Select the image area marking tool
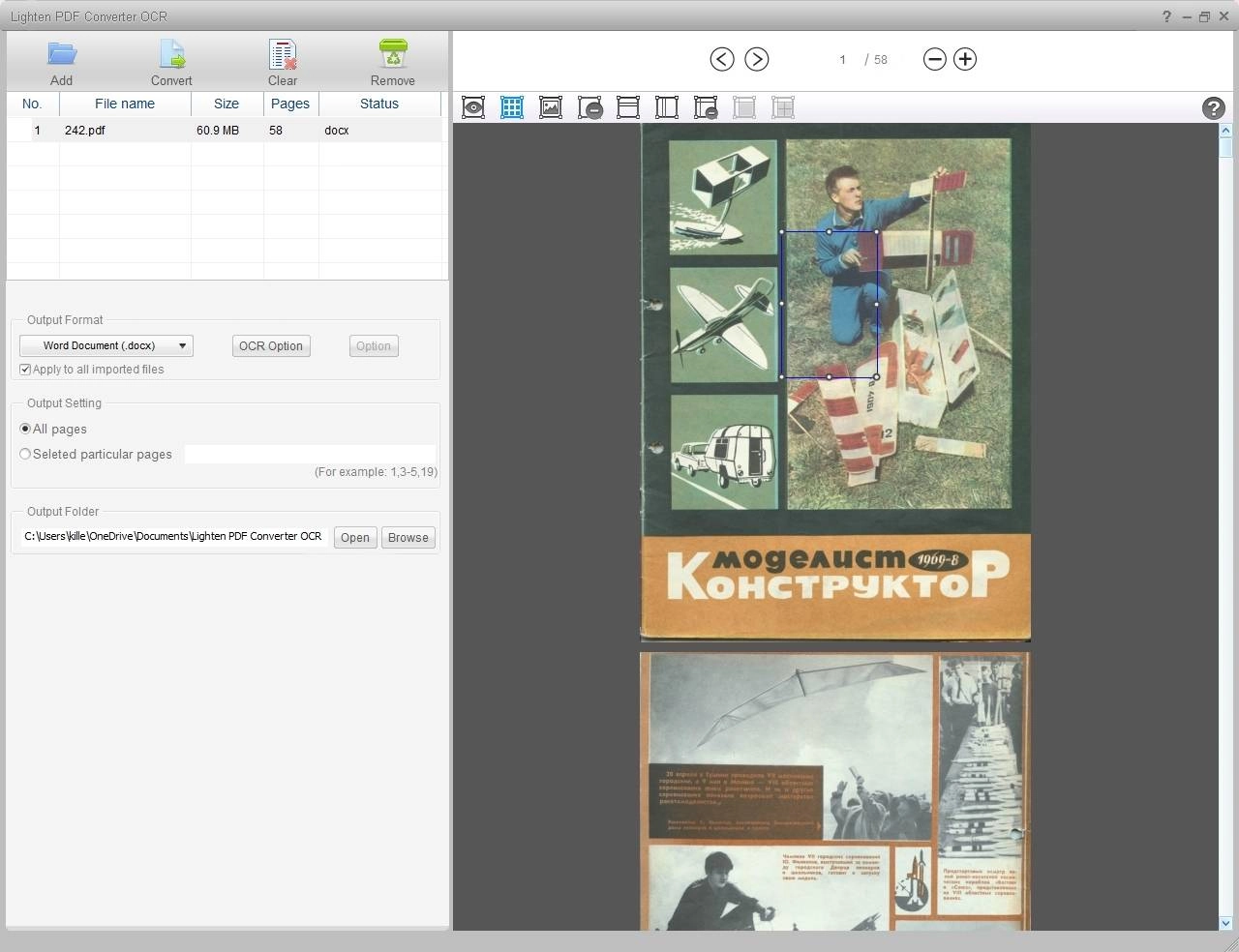This screenshot has width=1239, height=952. tap(551, 107)
